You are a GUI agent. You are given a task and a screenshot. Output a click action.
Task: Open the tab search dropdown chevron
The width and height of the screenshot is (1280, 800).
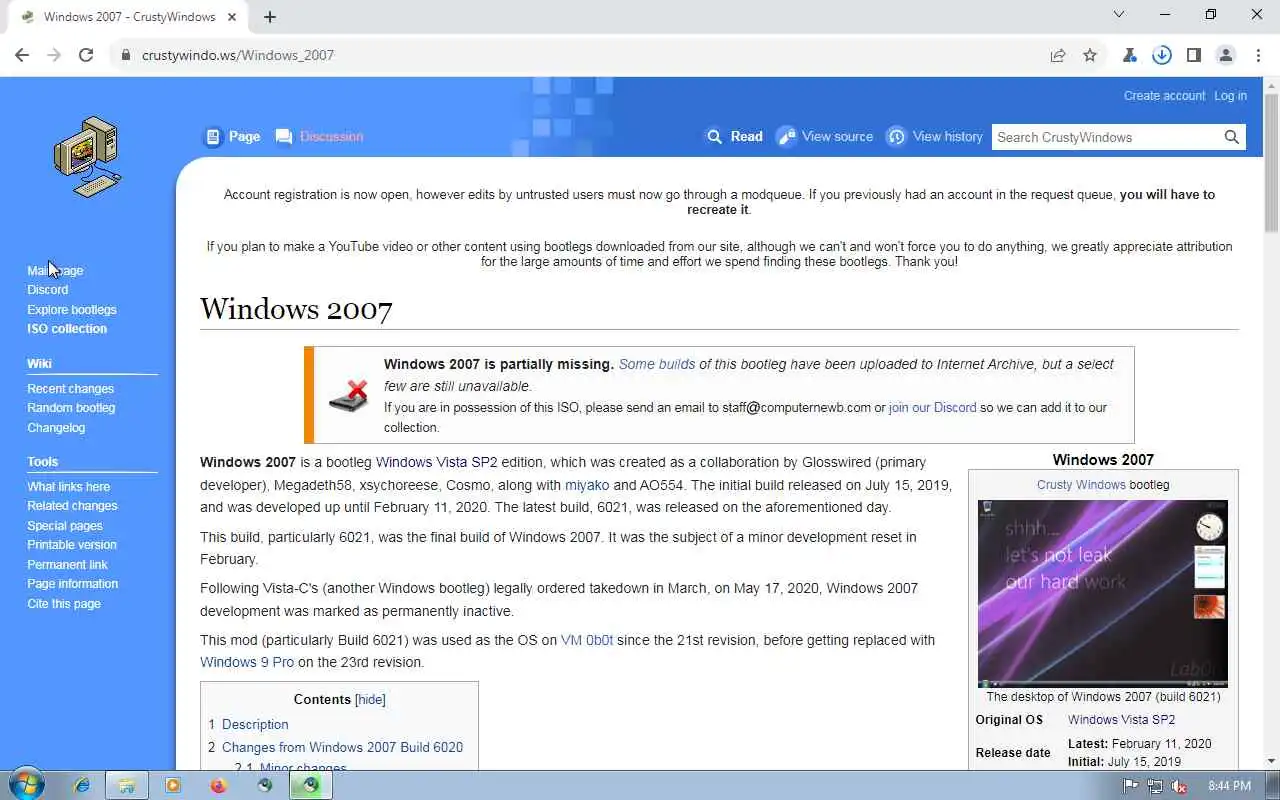click(x=1119, y=15)
